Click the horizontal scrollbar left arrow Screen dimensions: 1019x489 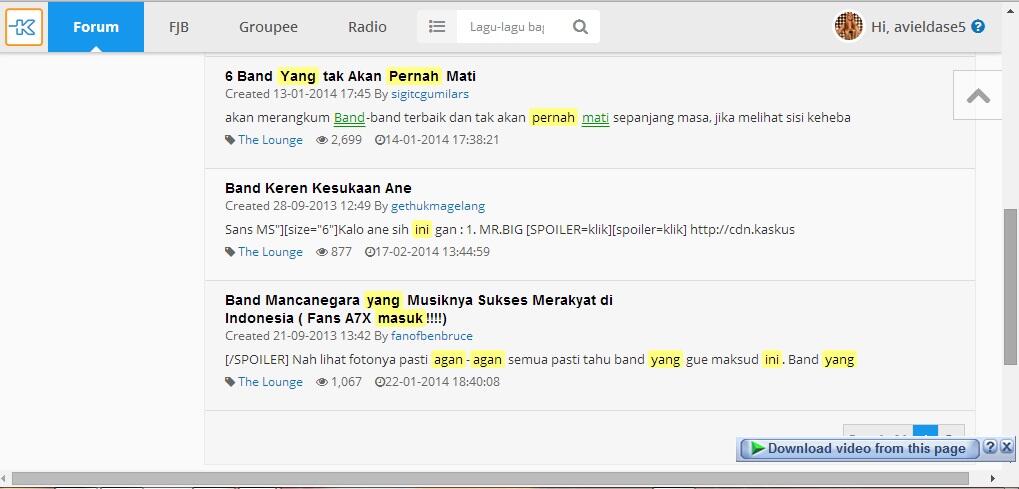[x=5, y=479]
